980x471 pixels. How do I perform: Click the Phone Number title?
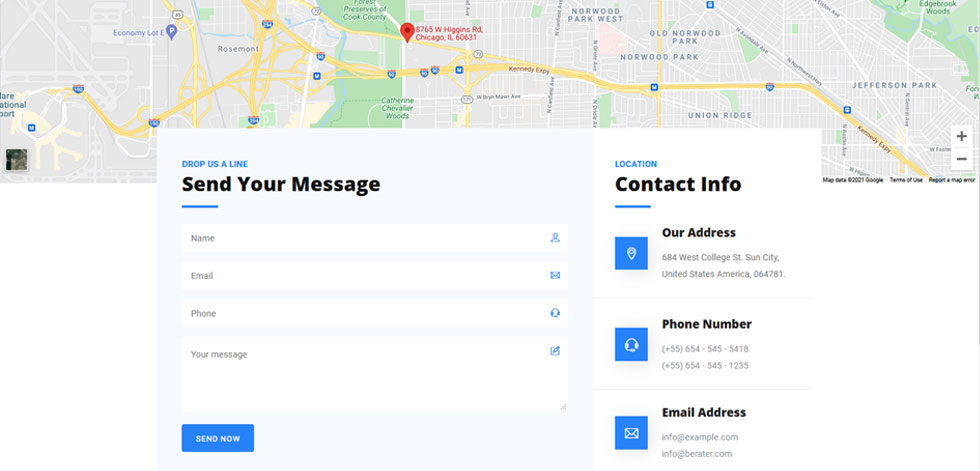tap(707, 324)
